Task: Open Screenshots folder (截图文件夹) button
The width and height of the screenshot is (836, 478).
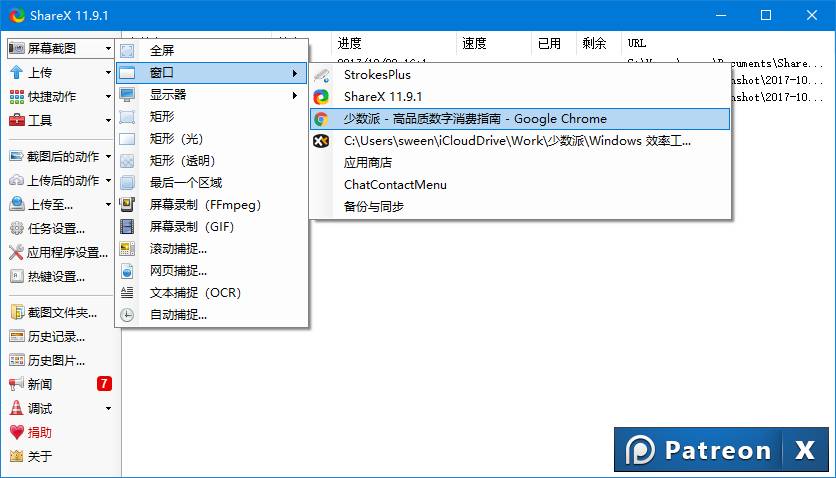Action: [60, 312]
